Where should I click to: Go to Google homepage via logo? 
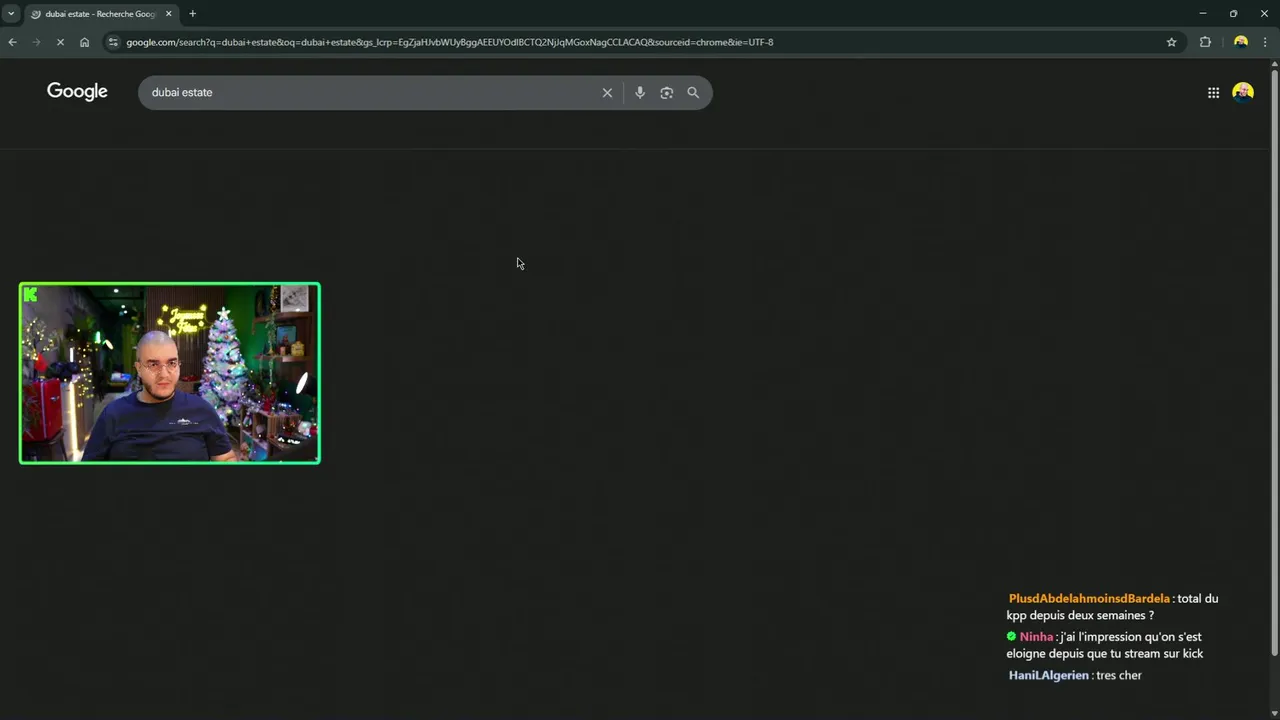pyautogui.click(x=77, y=92)
